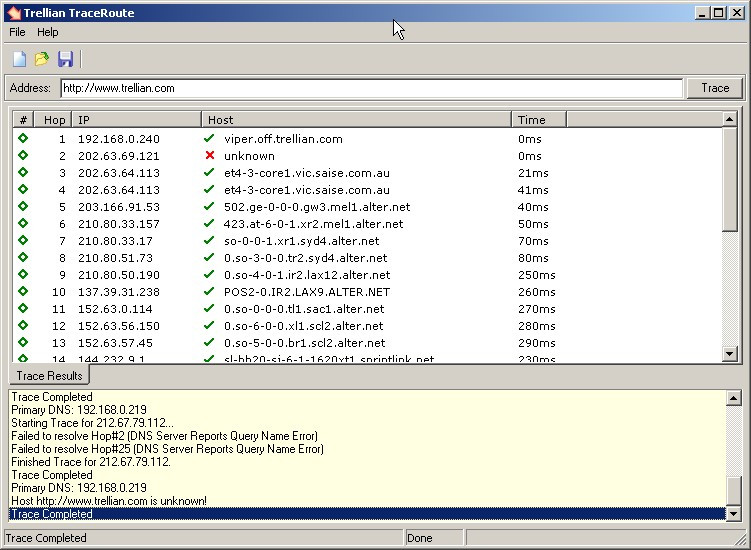Viewport: 751px width, 550px height.
Task: Click the green check beside POS2-0.IR2.LAX9.ALTER.NET
Action: click(209, 291)
